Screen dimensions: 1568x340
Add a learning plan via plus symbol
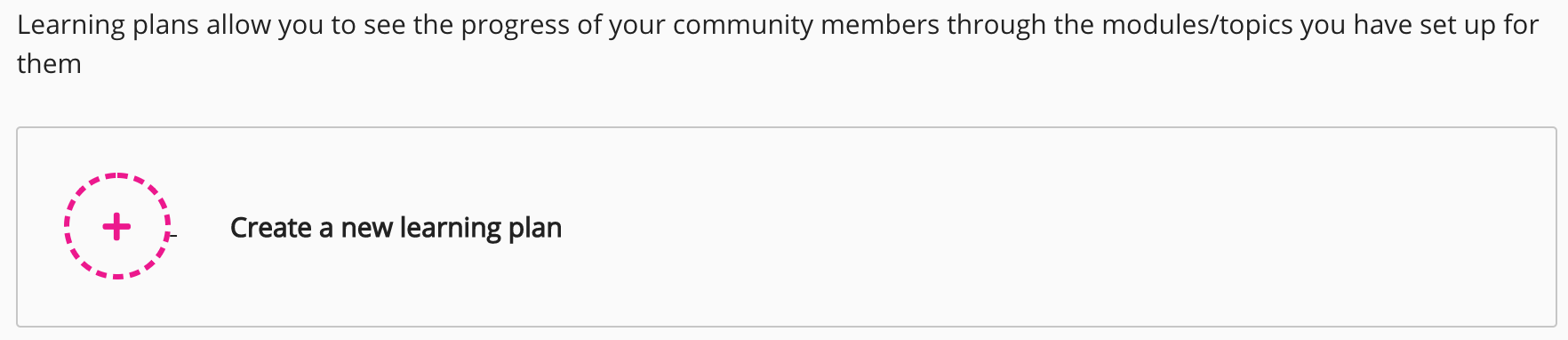pyautogui.click(x=116, y=227)
